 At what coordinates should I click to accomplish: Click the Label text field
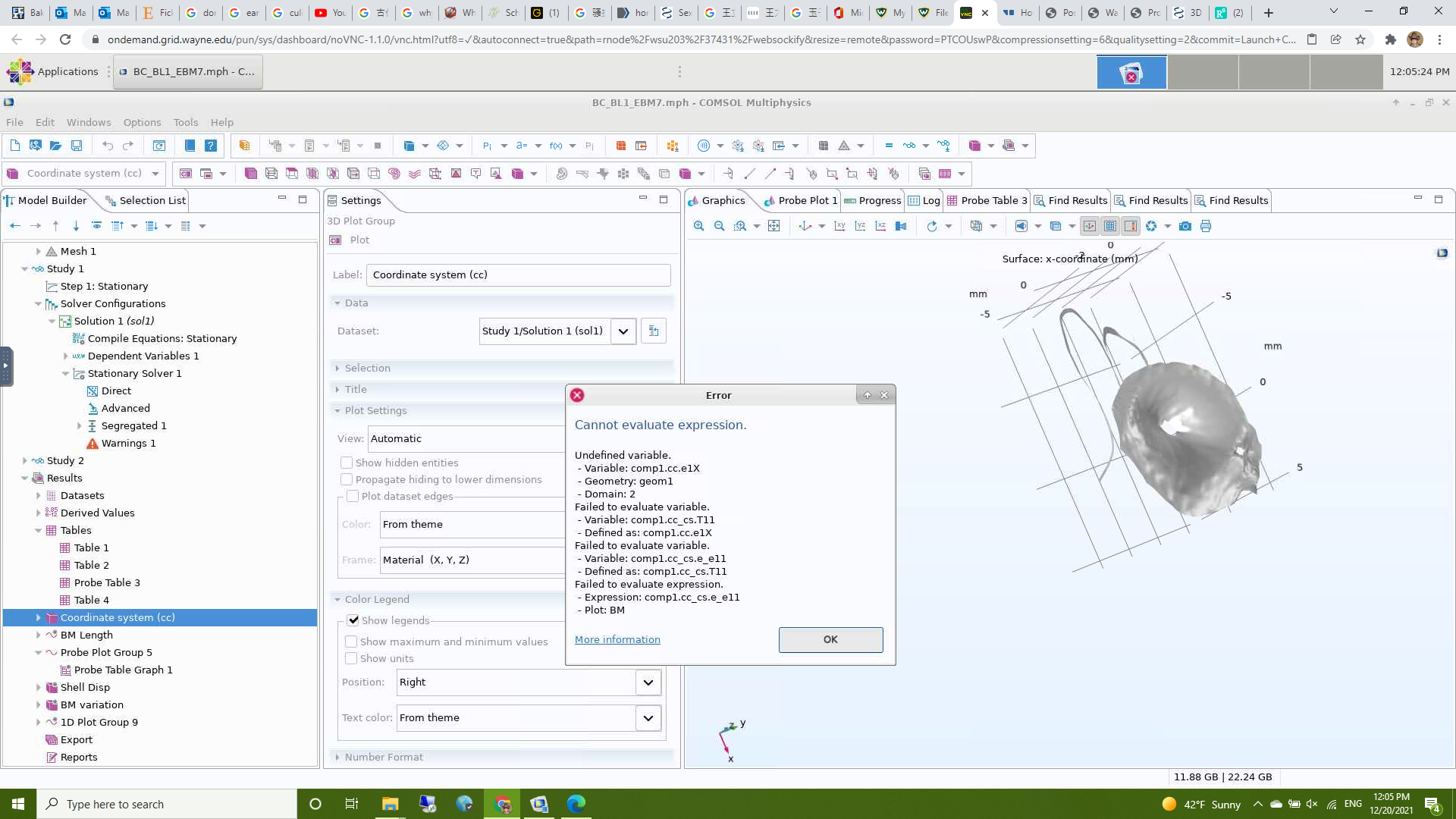pos(518,275)
